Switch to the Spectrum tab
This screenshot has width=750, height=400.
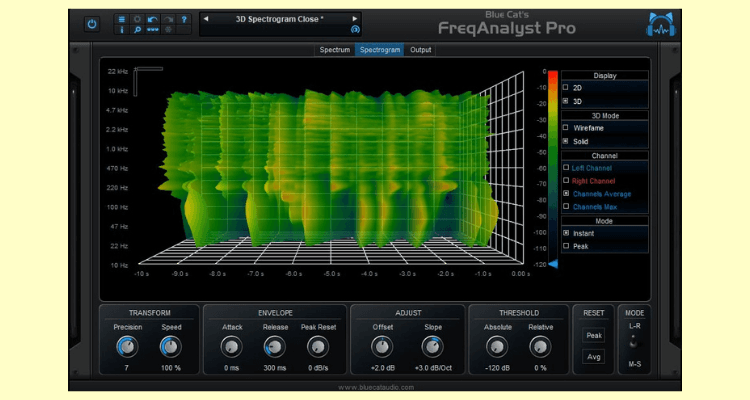(334, 49)
